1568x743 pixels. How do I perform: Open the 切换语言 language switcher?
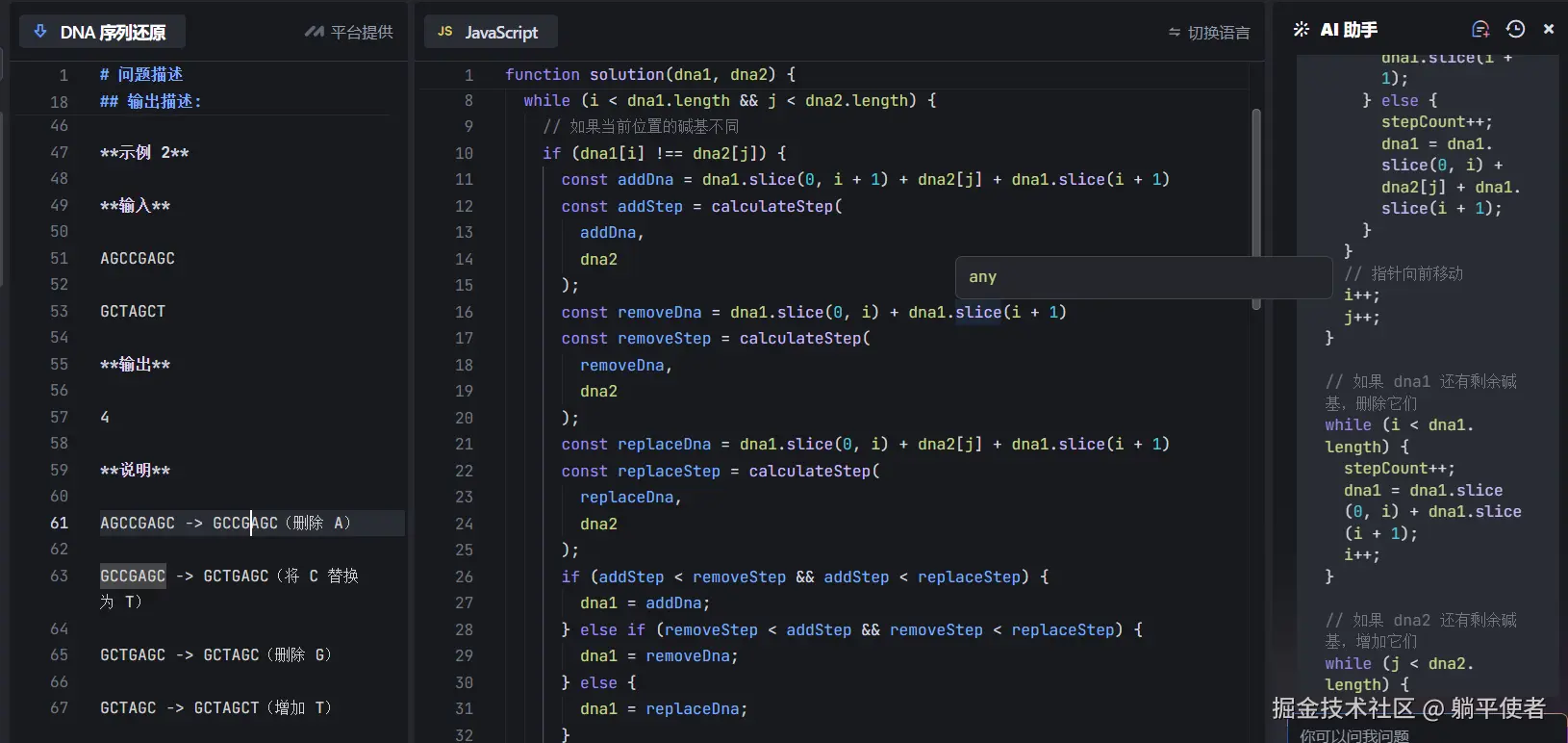point(1209,33)
